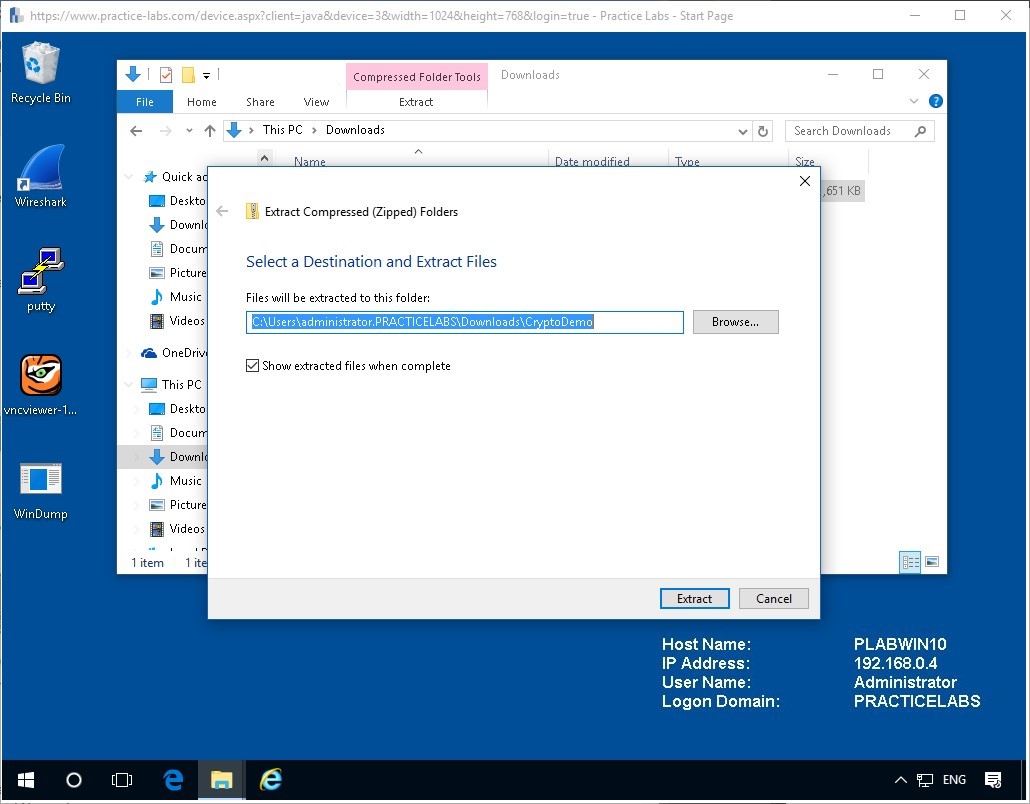Select details view in the status bar

pos(910,562)
